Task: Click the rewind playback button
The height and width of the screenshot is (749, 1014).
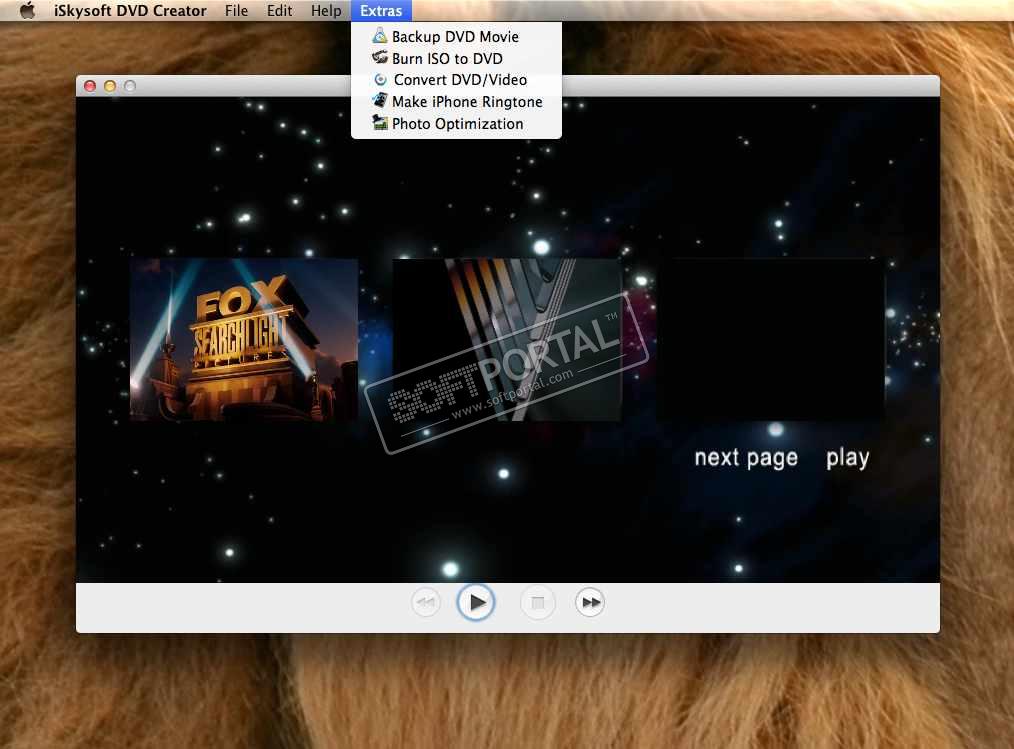Action: point(426,602)
